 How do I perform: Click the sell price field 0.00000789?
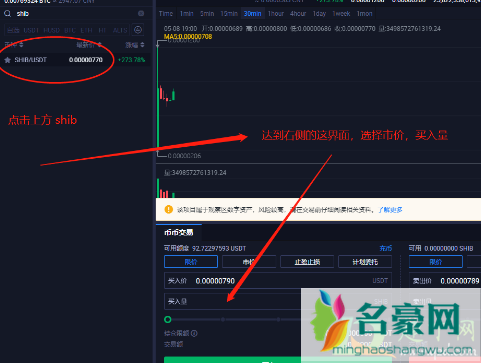tap(445, 281)
